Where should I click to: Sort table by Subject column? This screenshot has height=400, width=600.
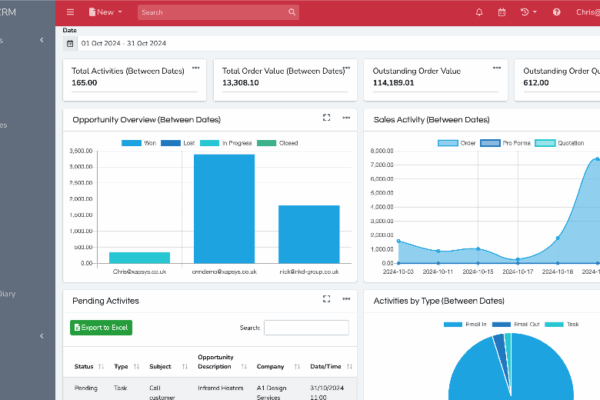[x=168, y=366]
